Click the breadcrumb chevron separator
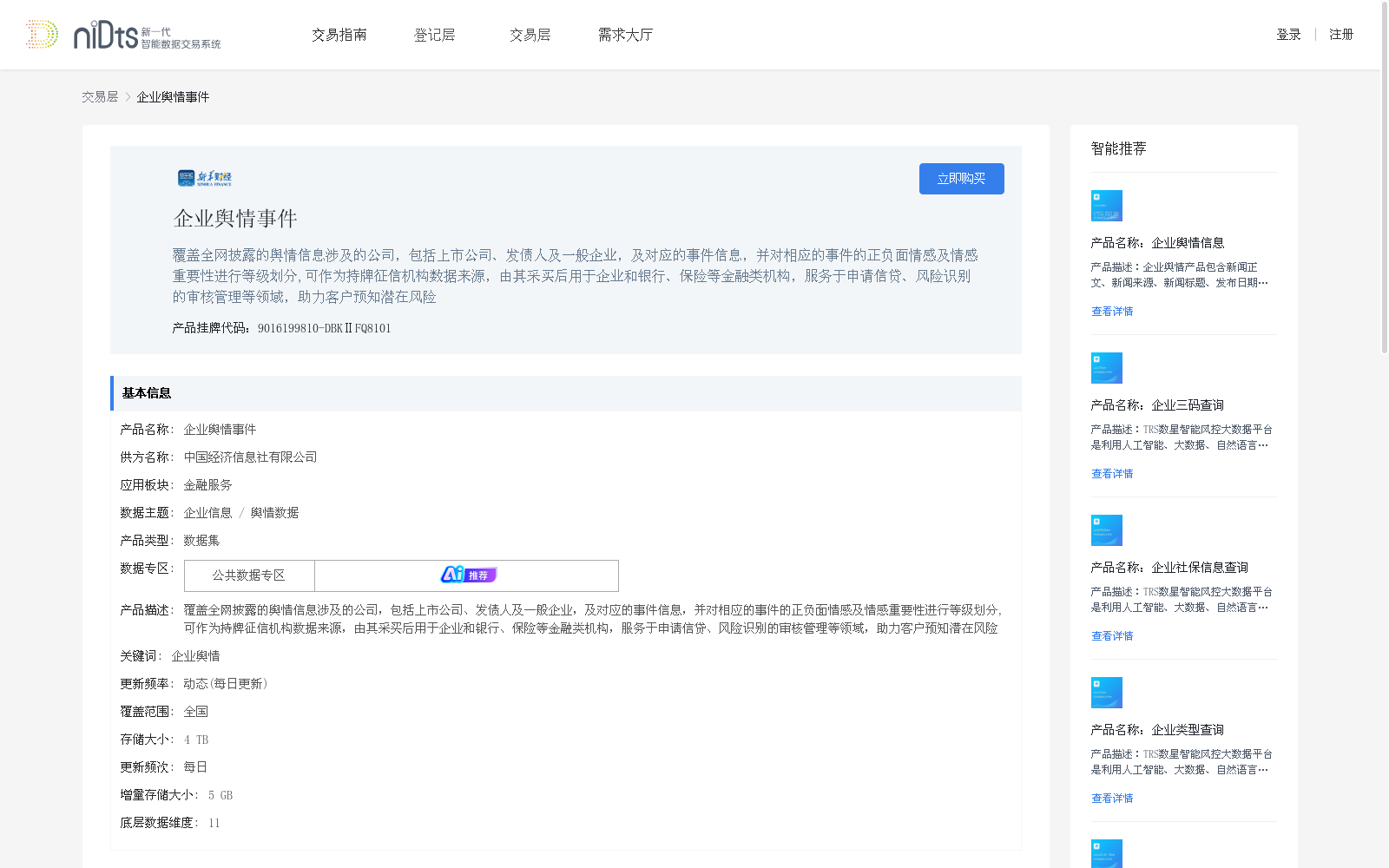Screen dimensions: 1389x868 [x=128, y=97]
